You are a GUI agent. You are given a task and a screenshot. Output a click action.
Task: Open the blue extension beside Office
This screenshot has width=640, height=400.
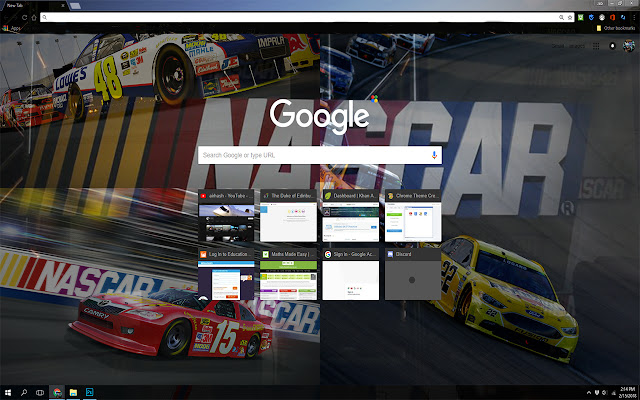tap(623, 18)
